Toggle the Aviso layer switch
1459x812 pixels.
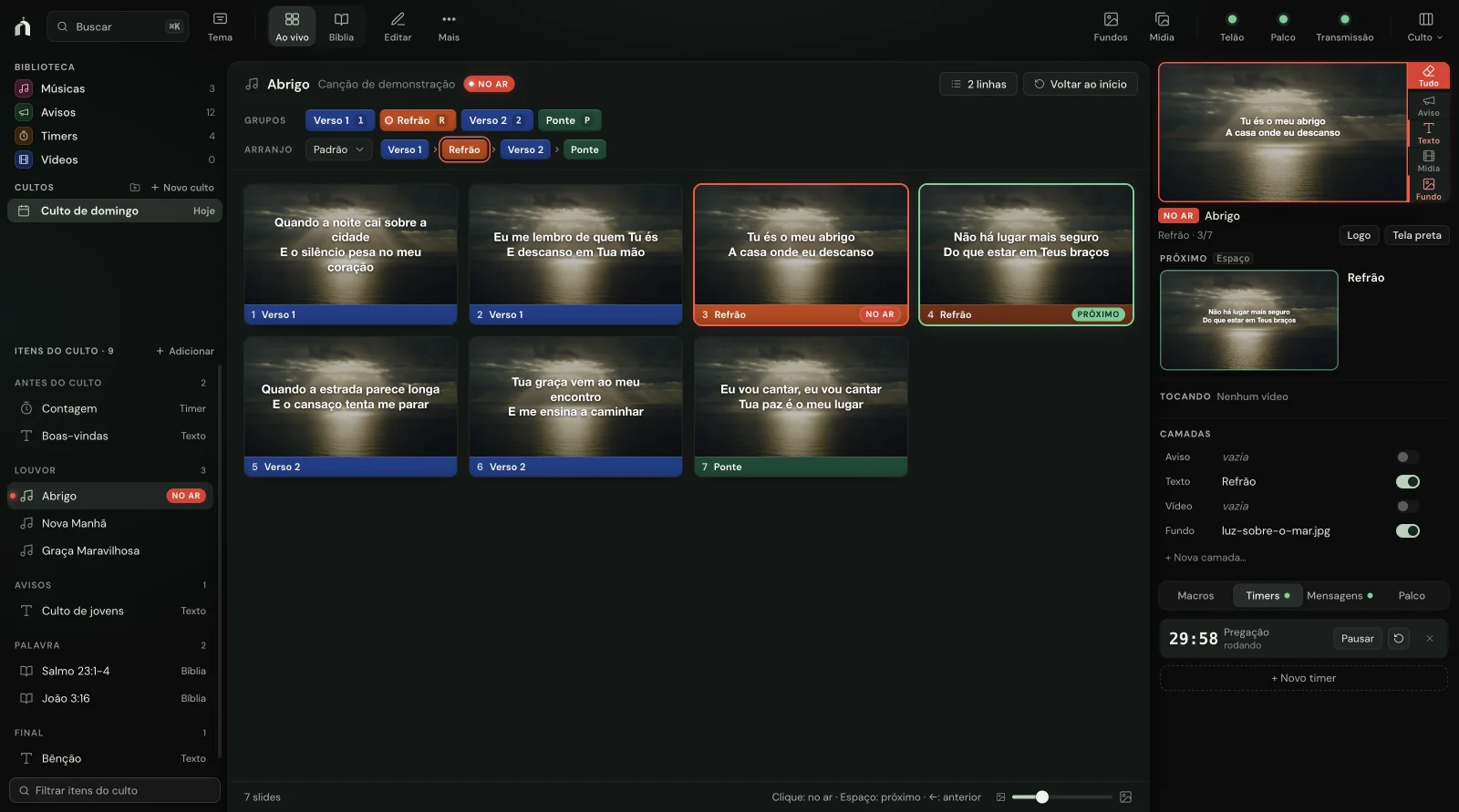coord(1408,457)
